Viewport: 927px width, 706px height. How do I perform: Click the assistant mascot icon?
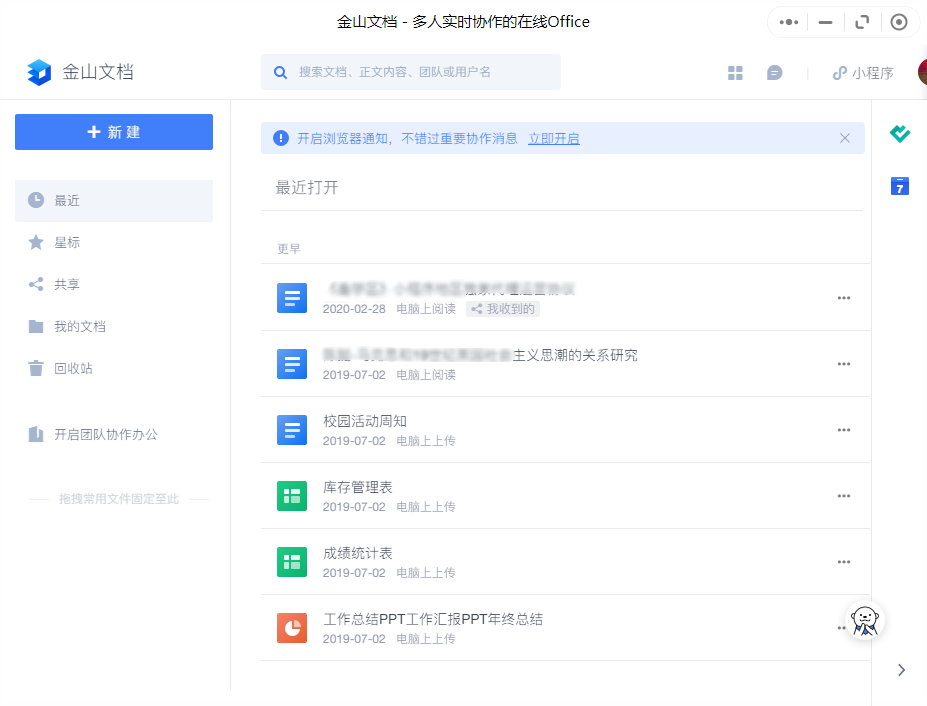click(x=866, y=620)
